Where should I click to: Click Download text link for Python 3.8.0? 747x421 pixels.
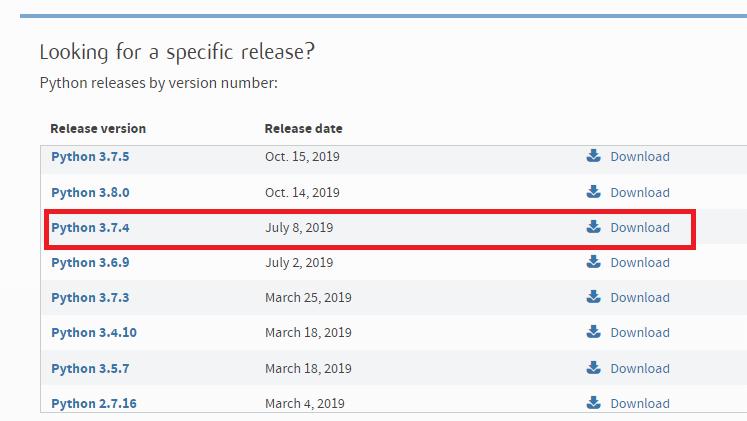pyautogui.click(x=640, y=192)
